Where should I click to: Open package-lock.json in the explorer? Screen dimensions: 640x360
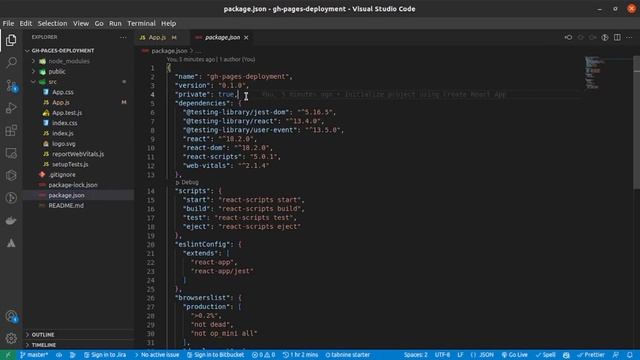(73, 185)
